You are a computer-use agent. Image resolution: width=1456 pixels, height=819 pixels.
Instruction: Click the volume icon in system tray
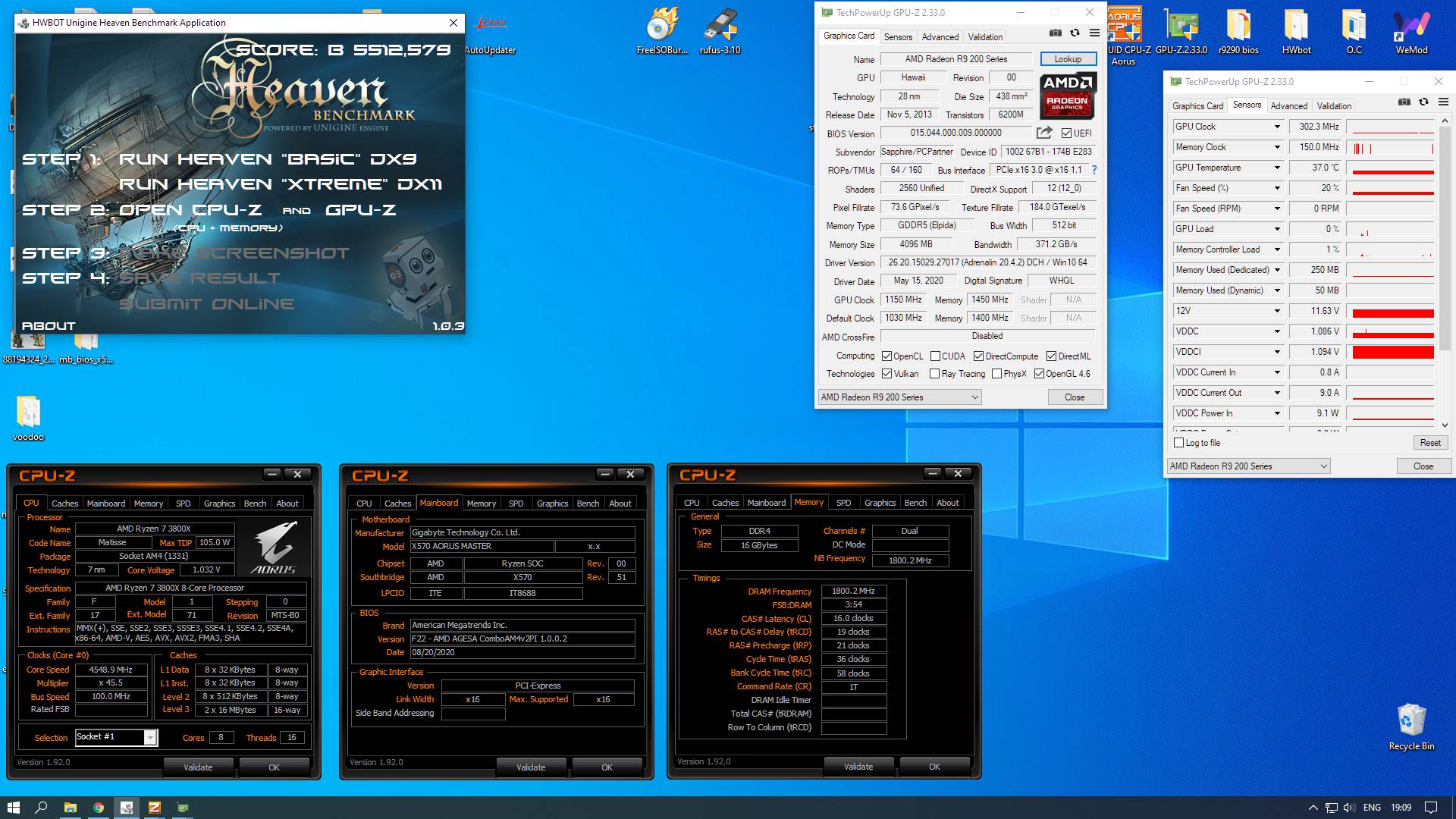coord(1349,808)
